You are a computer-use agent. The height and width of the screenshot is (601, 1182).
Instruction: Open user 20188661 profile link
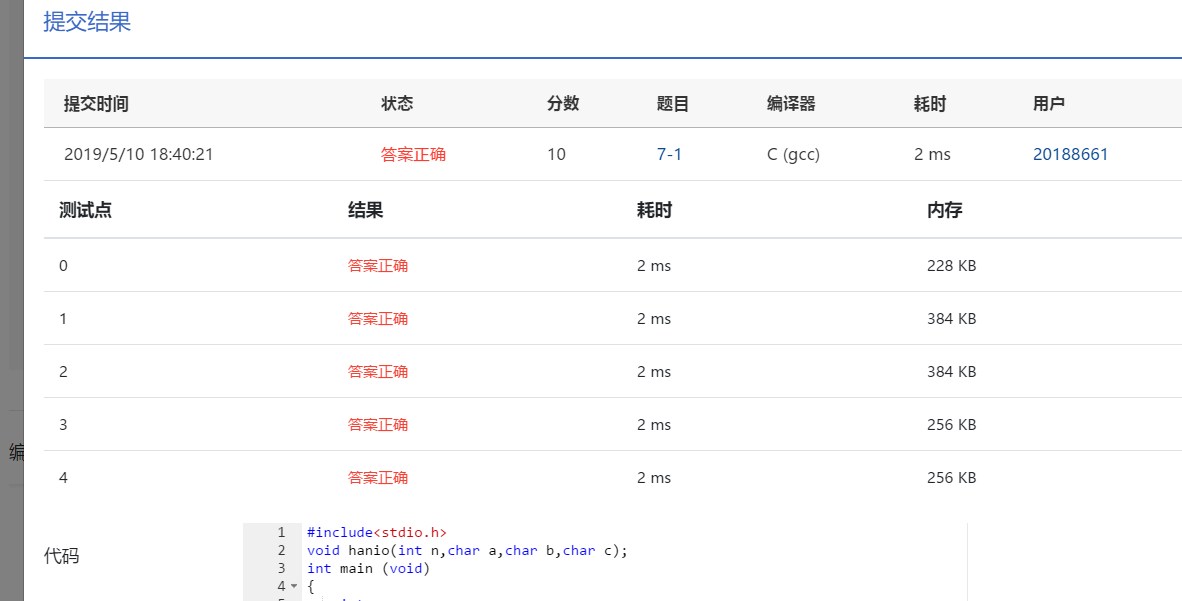coord(1070,154)
